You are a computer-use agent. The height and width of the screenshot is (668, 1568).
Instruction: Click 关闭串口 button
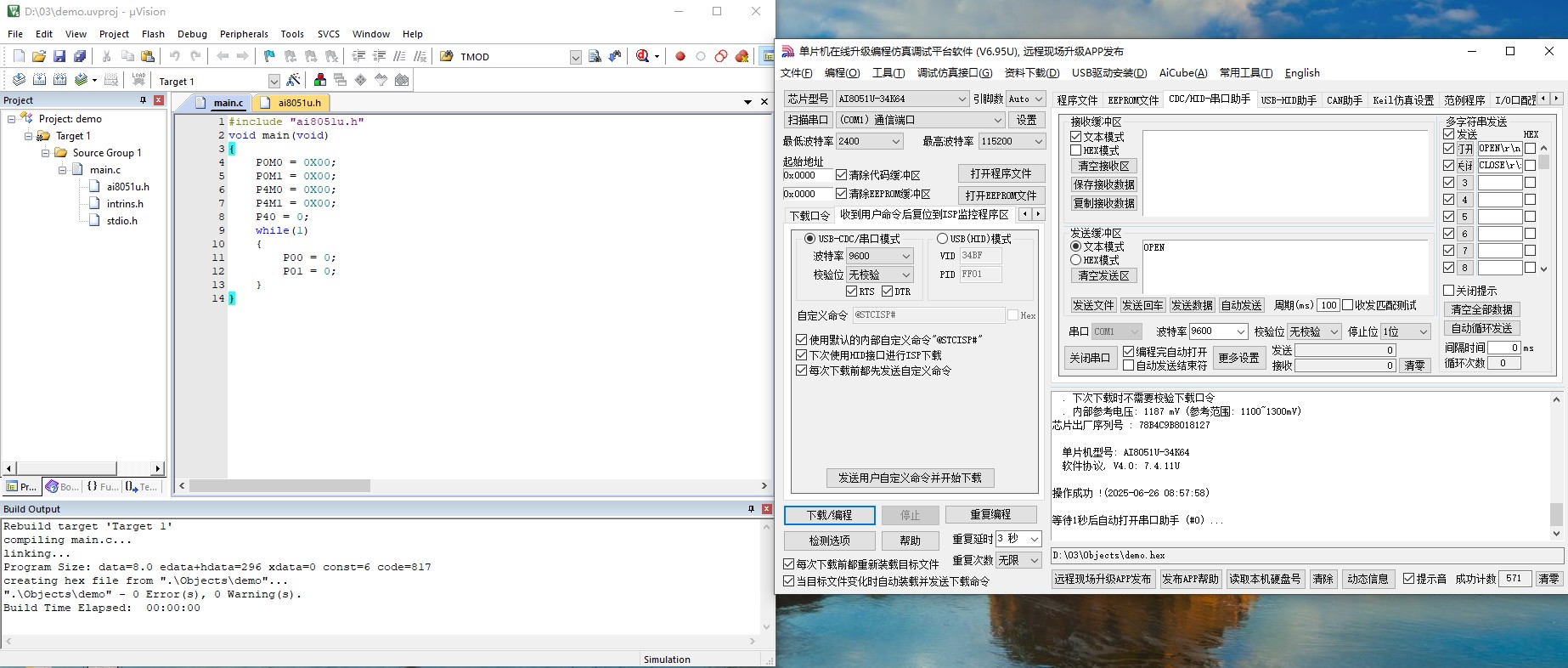[1089, 358]
